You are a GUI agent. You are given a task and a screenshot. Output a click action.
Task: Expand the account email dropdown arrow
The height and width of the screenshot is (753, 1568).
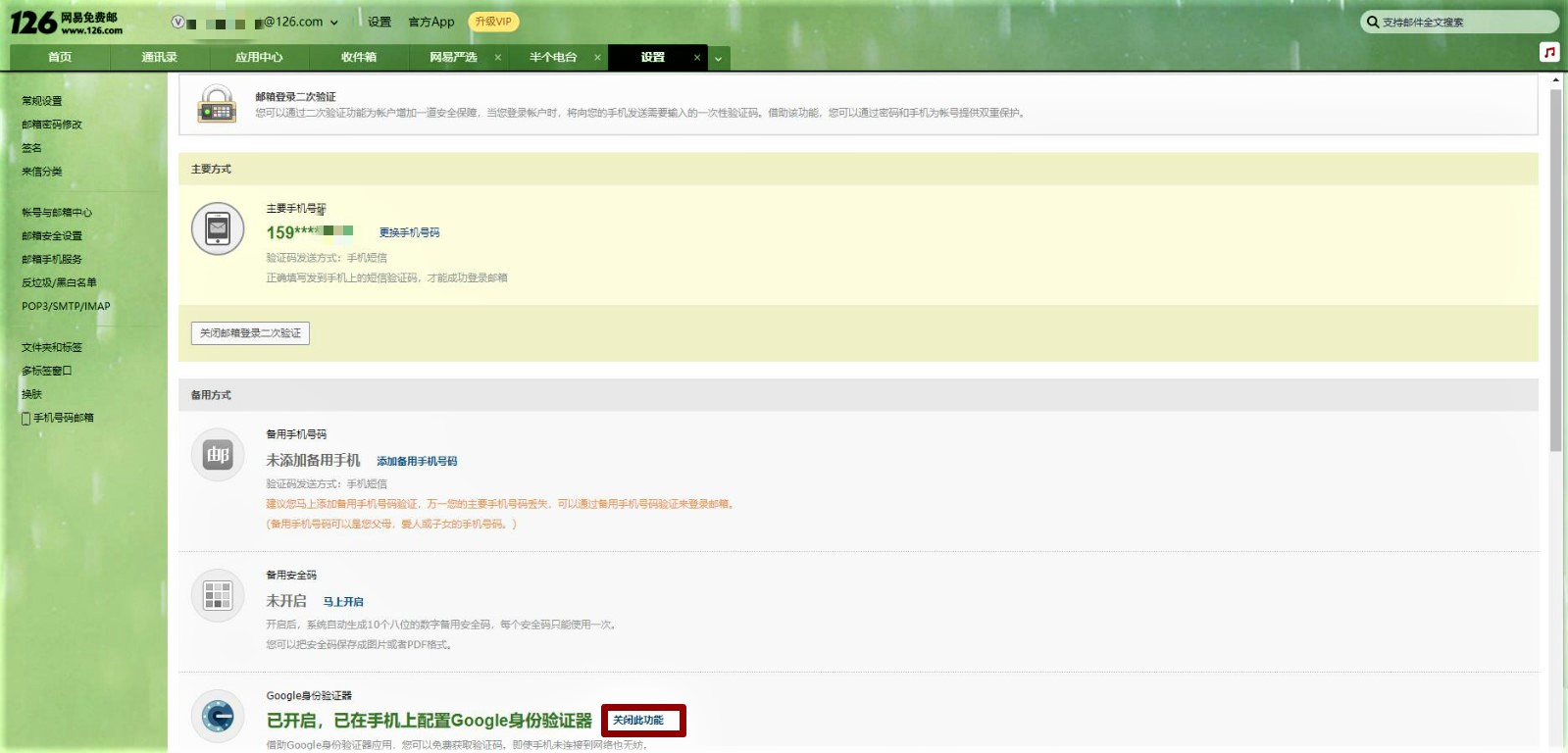click(x=334, y=23)
